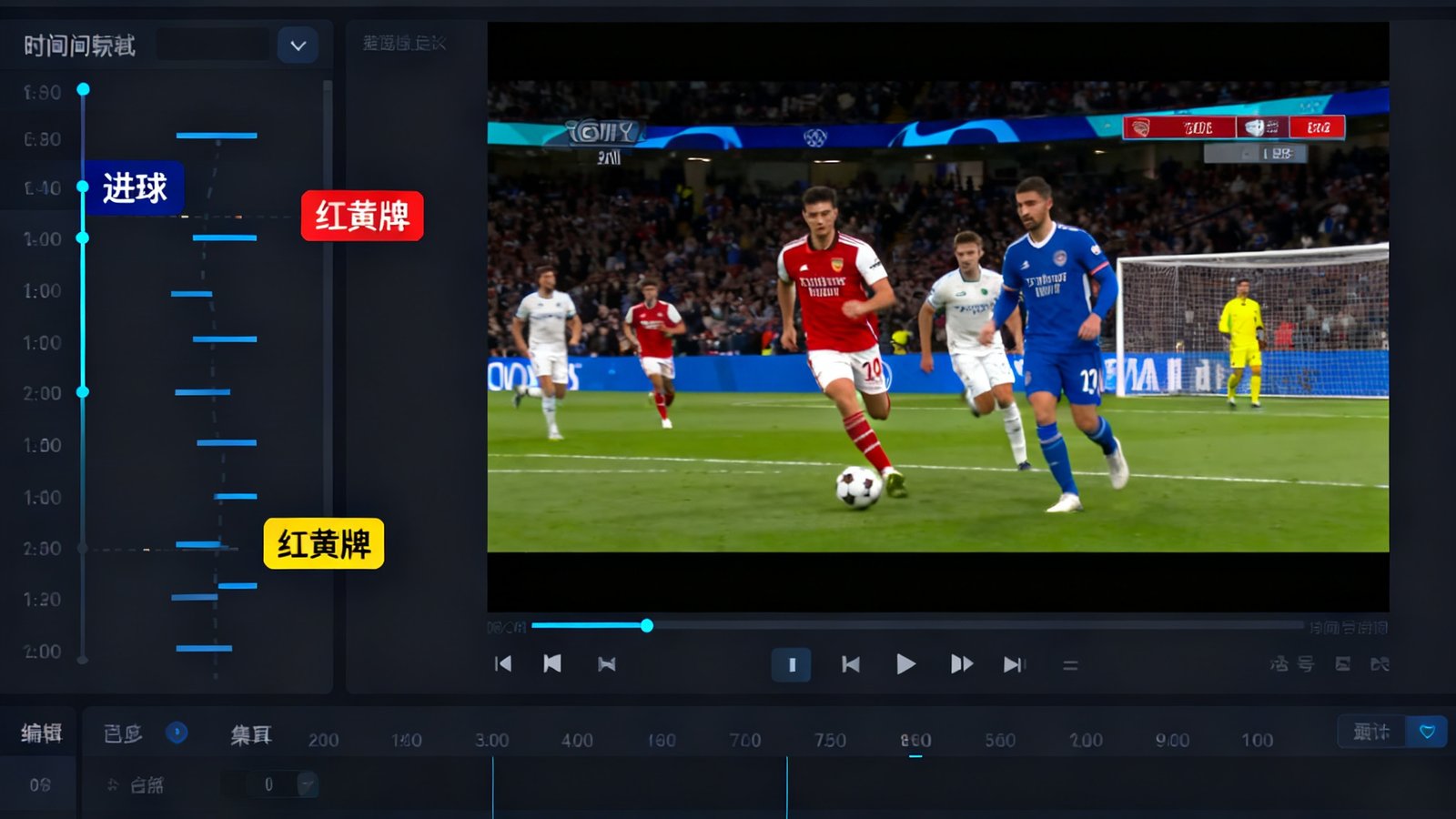Click the small track icon in the bottom row
The height and width of the screenshot is (819, 1456).
[113, 784]
